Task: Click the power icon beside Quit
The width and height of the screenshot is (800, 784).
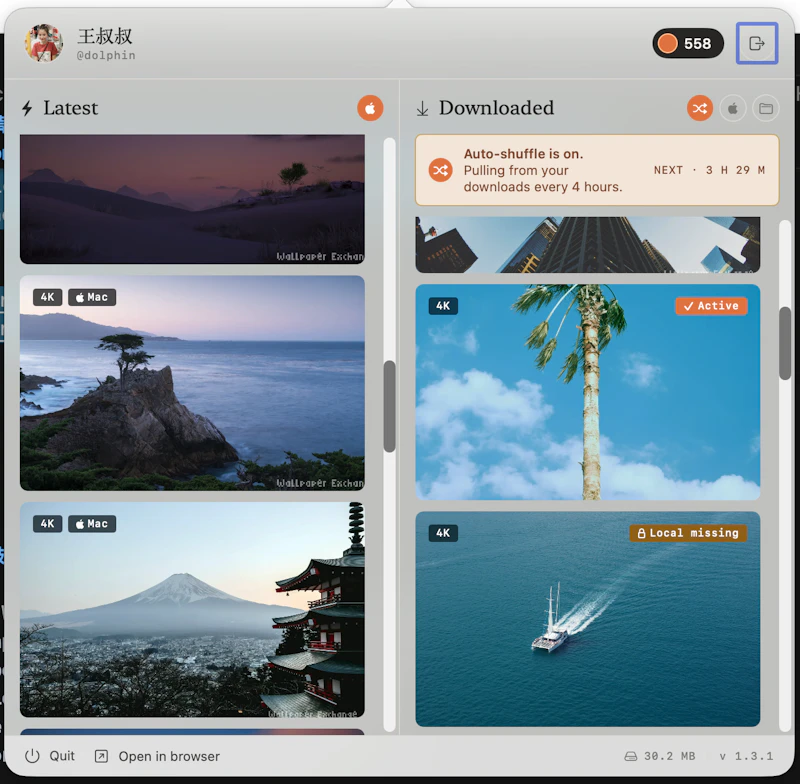Action: pyautogui.click(x=32, y=756)
